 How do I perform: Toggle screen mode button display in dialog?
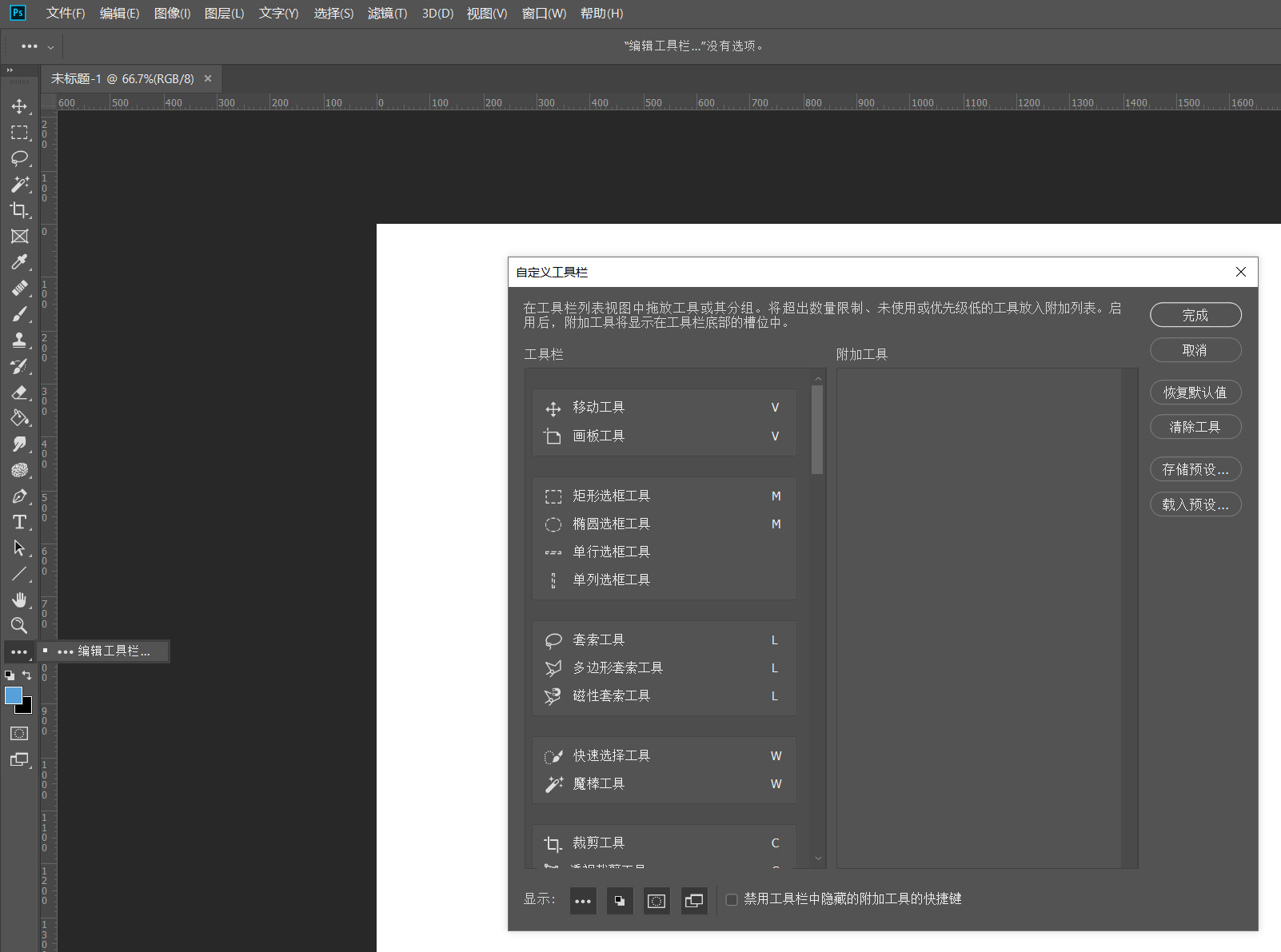coord(694,901)
